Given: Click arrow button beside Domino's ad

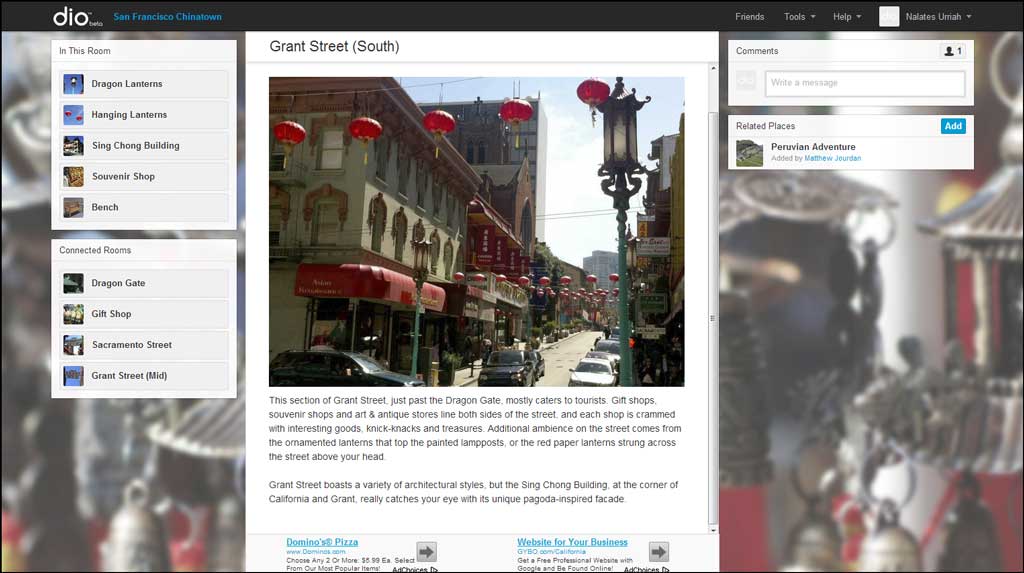Looking at the screenshot, I should pos(426,552).
